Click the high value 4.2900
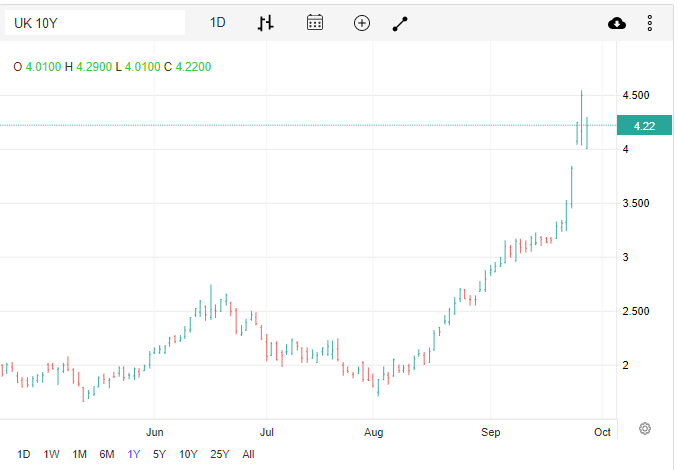678x470 pixels. (94, 67)
